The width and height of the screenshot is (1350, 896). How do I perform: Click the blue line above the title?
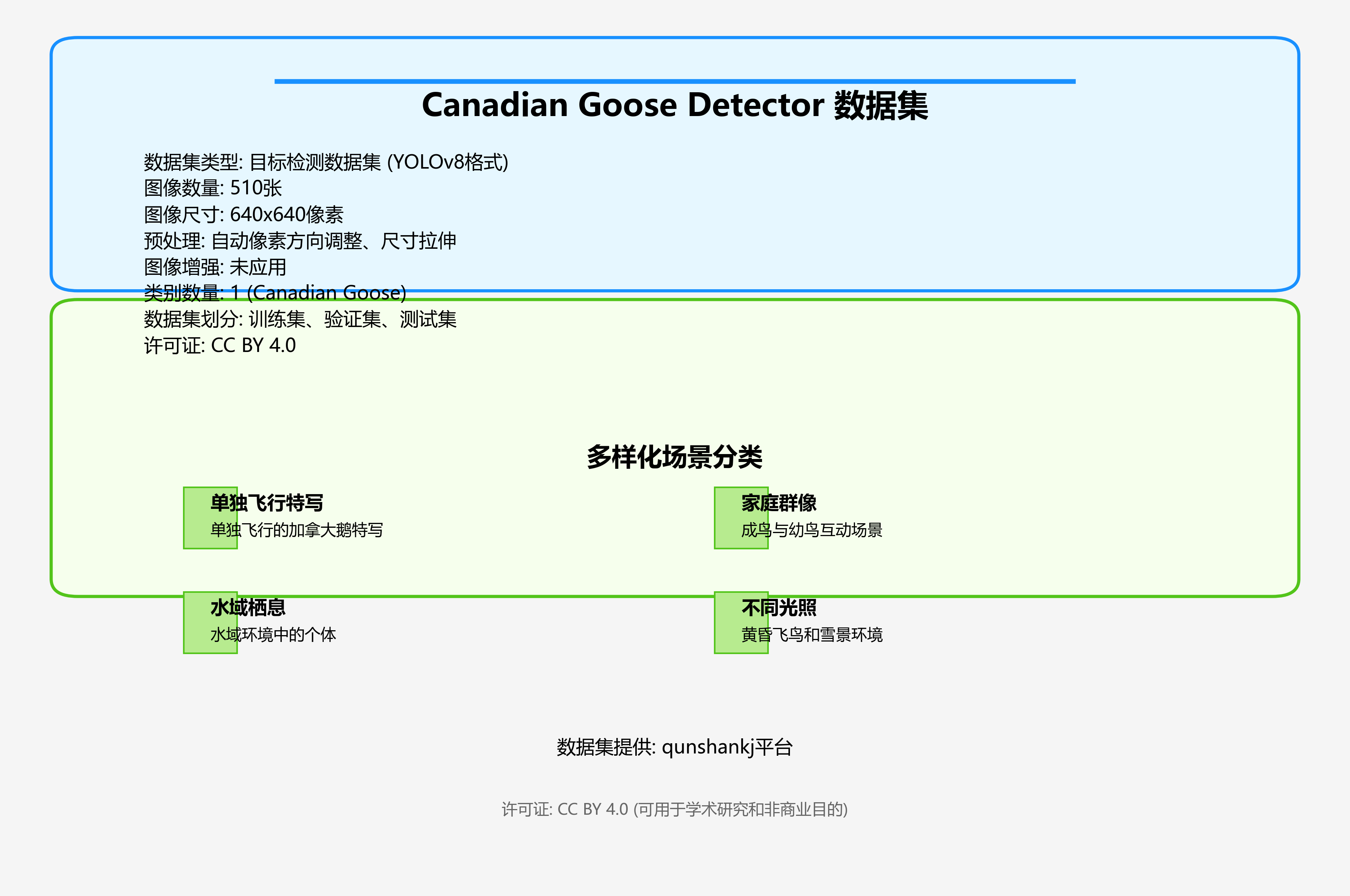coord(674,82)
